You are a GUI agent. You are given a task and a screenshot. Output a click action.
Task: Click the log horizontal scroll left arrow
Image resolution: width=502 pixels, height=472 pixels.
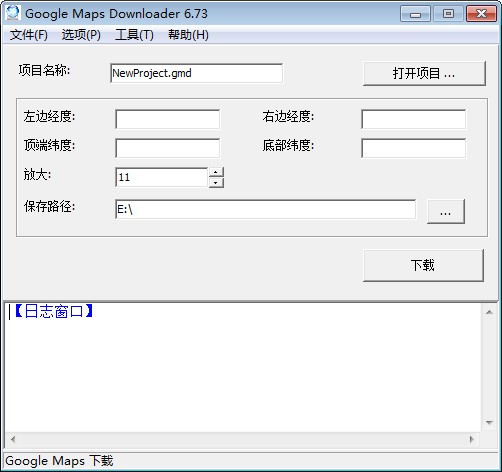tap(13, 439)
